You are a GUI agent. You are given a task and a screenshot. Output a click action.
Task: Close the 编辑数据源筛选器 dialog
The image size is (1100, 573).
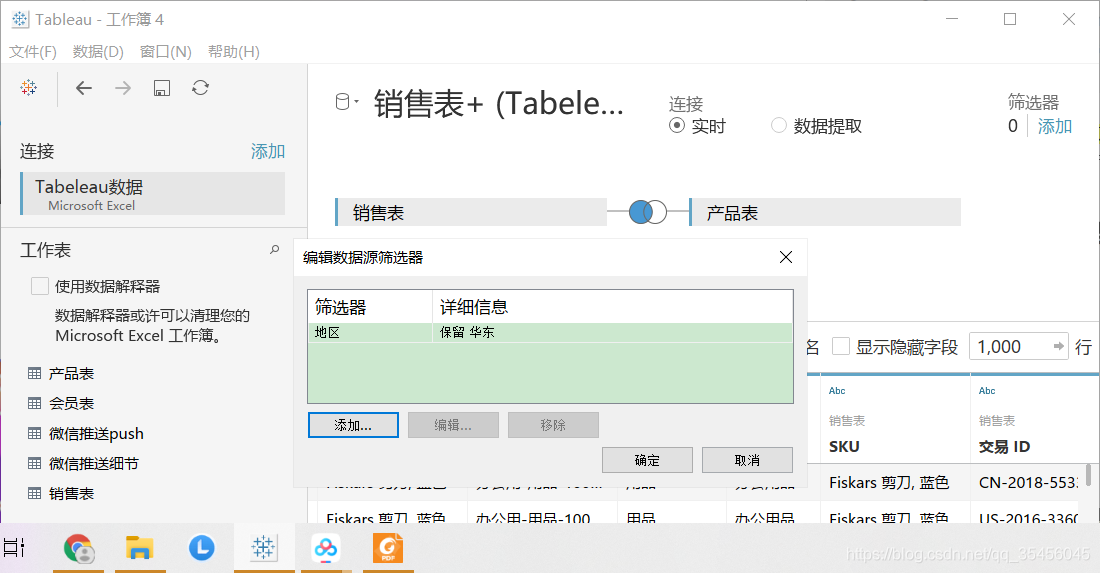tap(786, 257)
